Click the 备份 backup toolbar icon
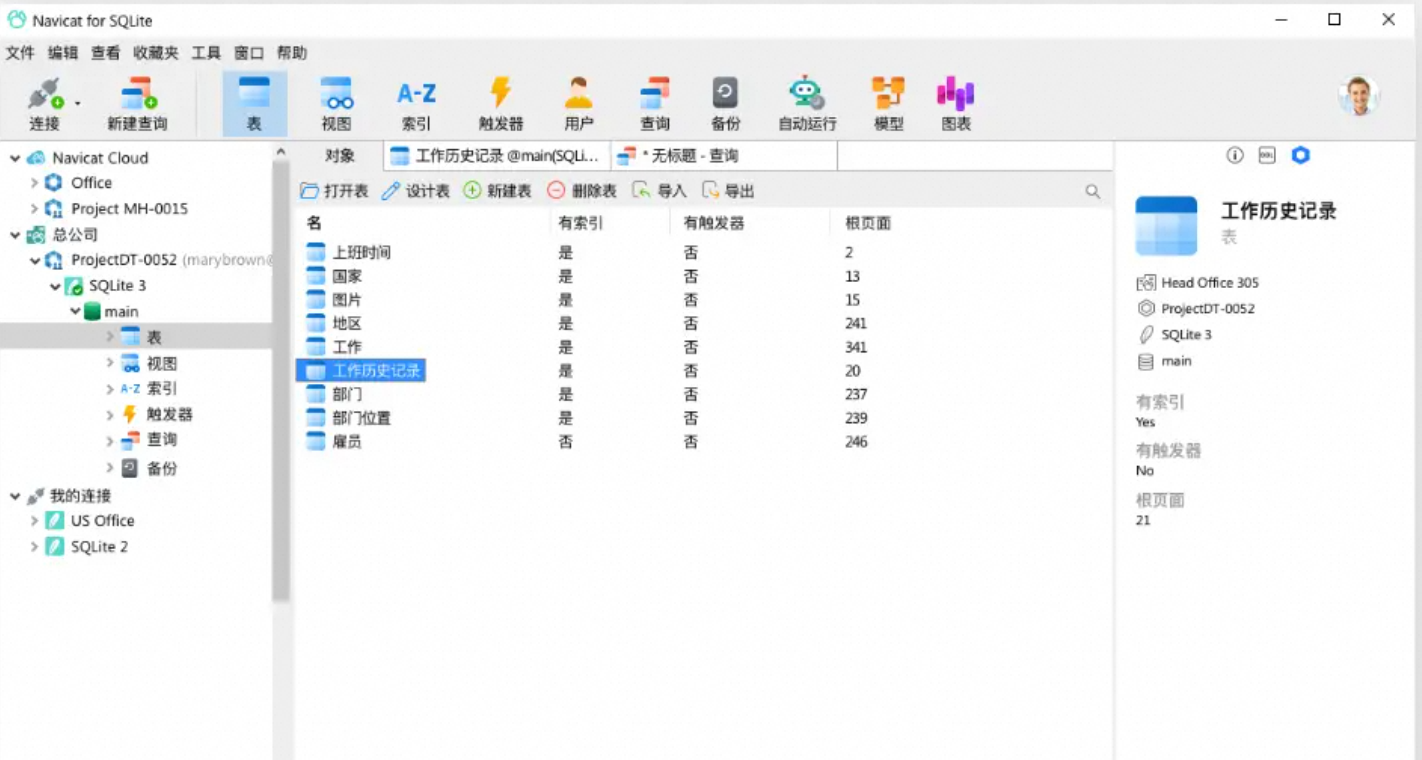The width and height of the screenshot is (1422, 760). pos(725,104)
